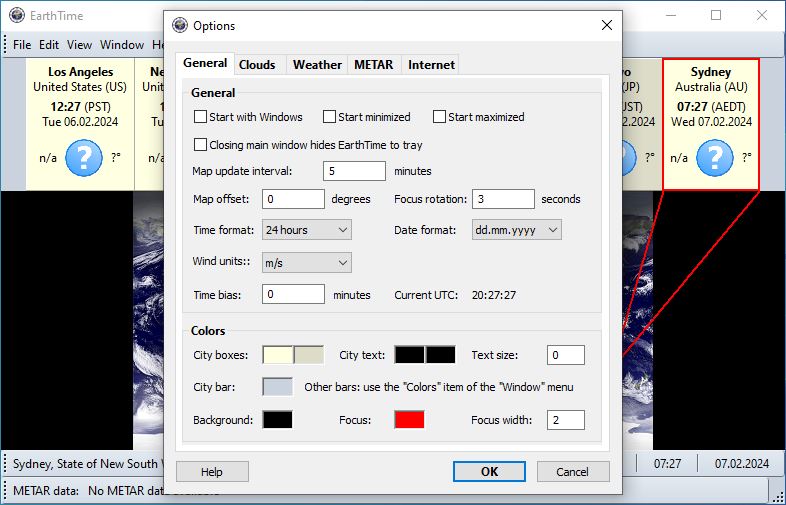Switch to the METAR tab

coord(374,65)
